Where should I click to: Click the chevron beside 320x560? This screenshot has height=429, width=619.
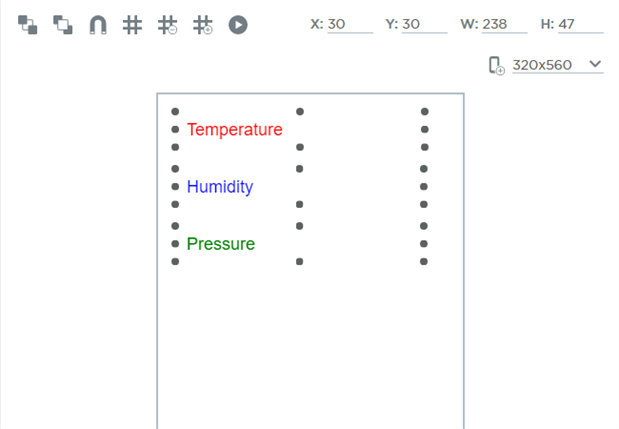595,65
